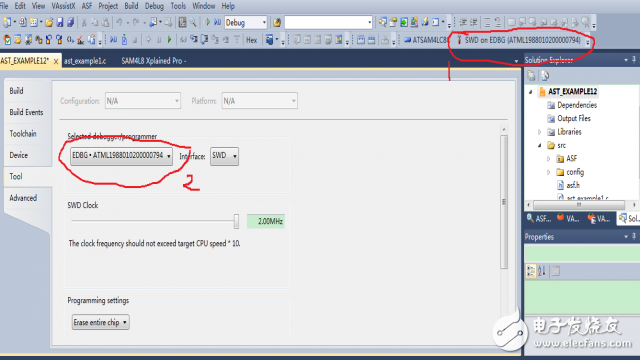
Task: Click the Decrease Indent toolbar icon
Action: 463,22
